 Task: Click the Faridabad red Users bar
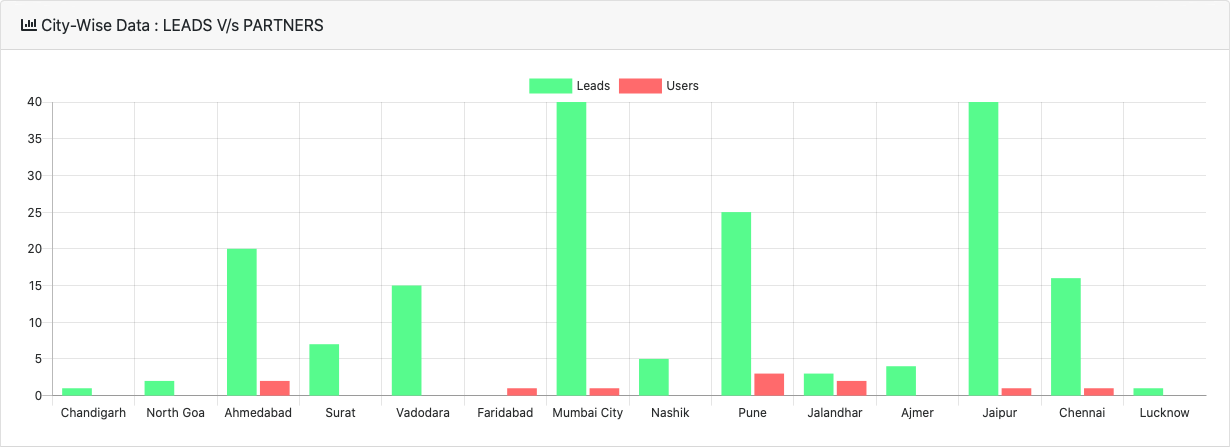pos(522,391)
